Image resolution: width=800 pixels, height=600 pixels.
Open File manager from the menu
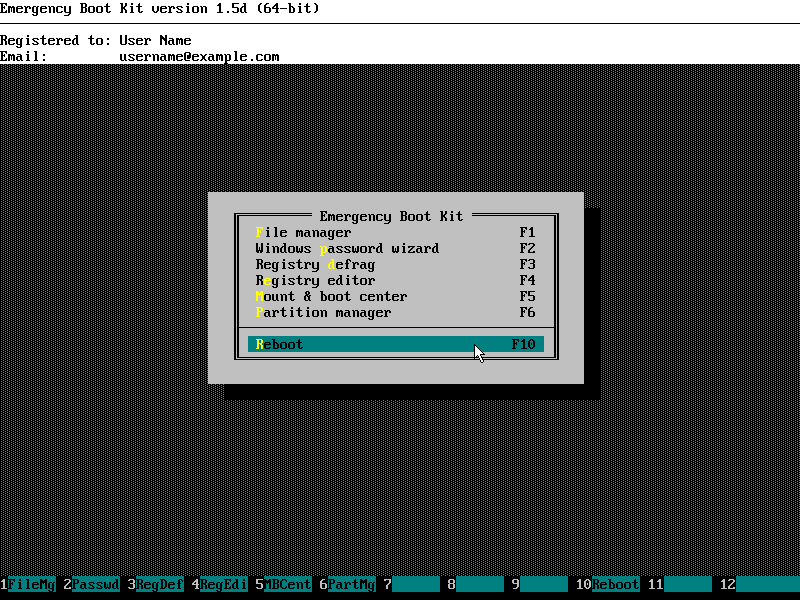click(x=395, y=233)
